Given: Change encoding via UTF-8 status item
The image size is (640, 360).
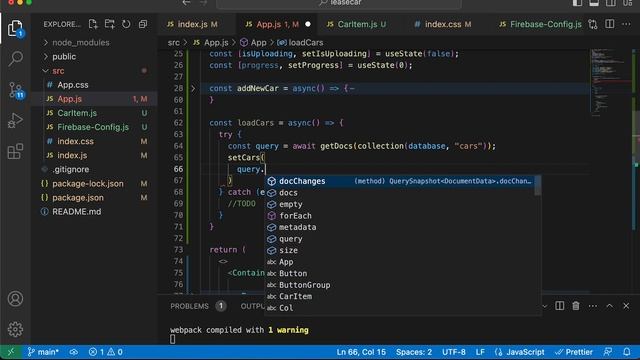Looking at the screenshot, I should click(453, 352).
